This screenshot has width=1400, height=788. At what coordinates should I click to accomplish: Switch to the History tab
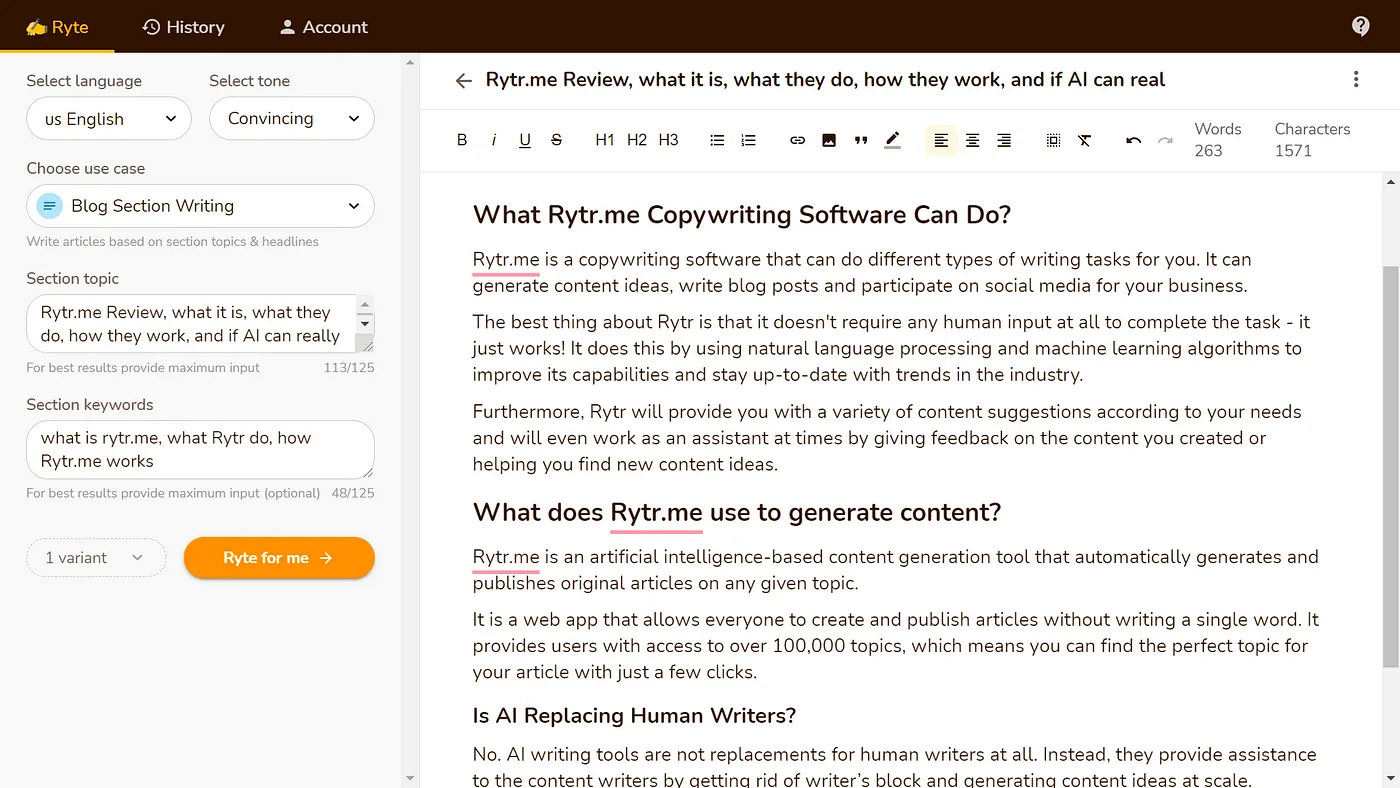pyautogui.click(x=183, y=26)
